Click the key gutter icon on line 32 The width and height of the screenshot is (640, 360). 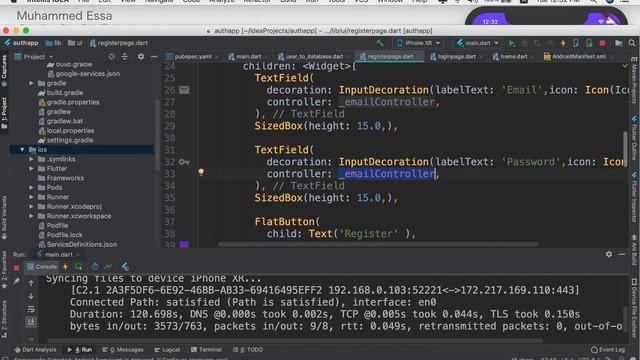(x=184, y=162)
